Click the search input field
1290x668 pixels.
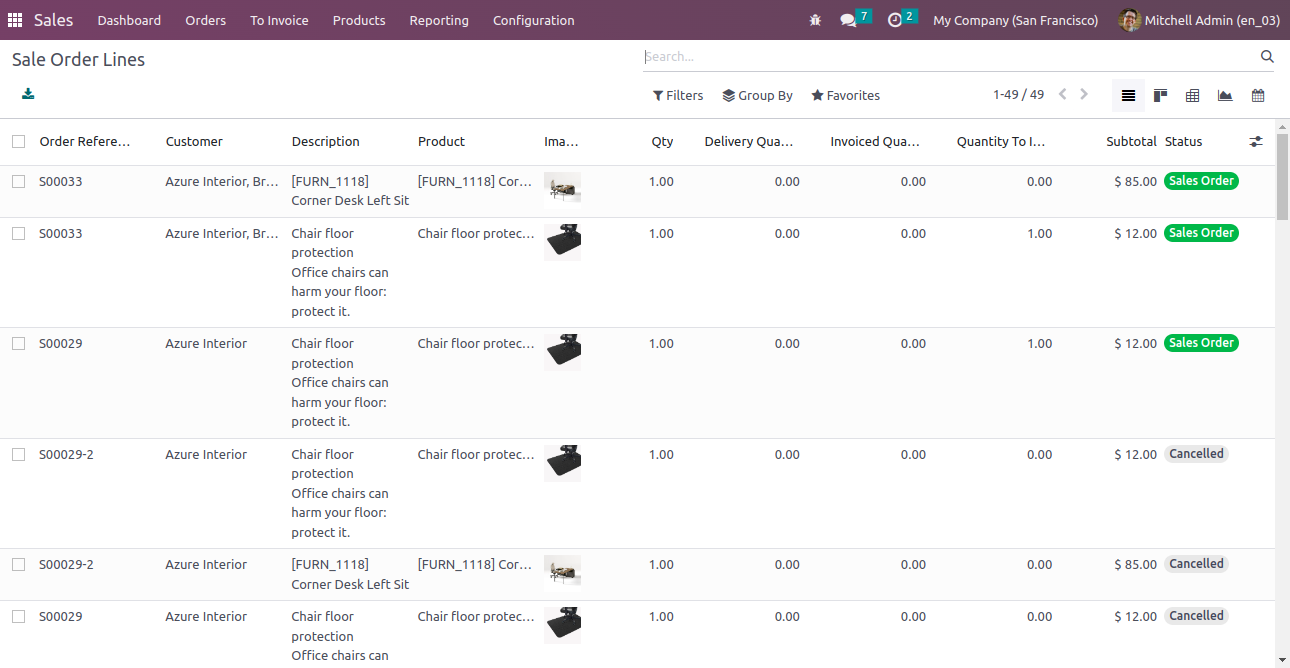point(950,57)
